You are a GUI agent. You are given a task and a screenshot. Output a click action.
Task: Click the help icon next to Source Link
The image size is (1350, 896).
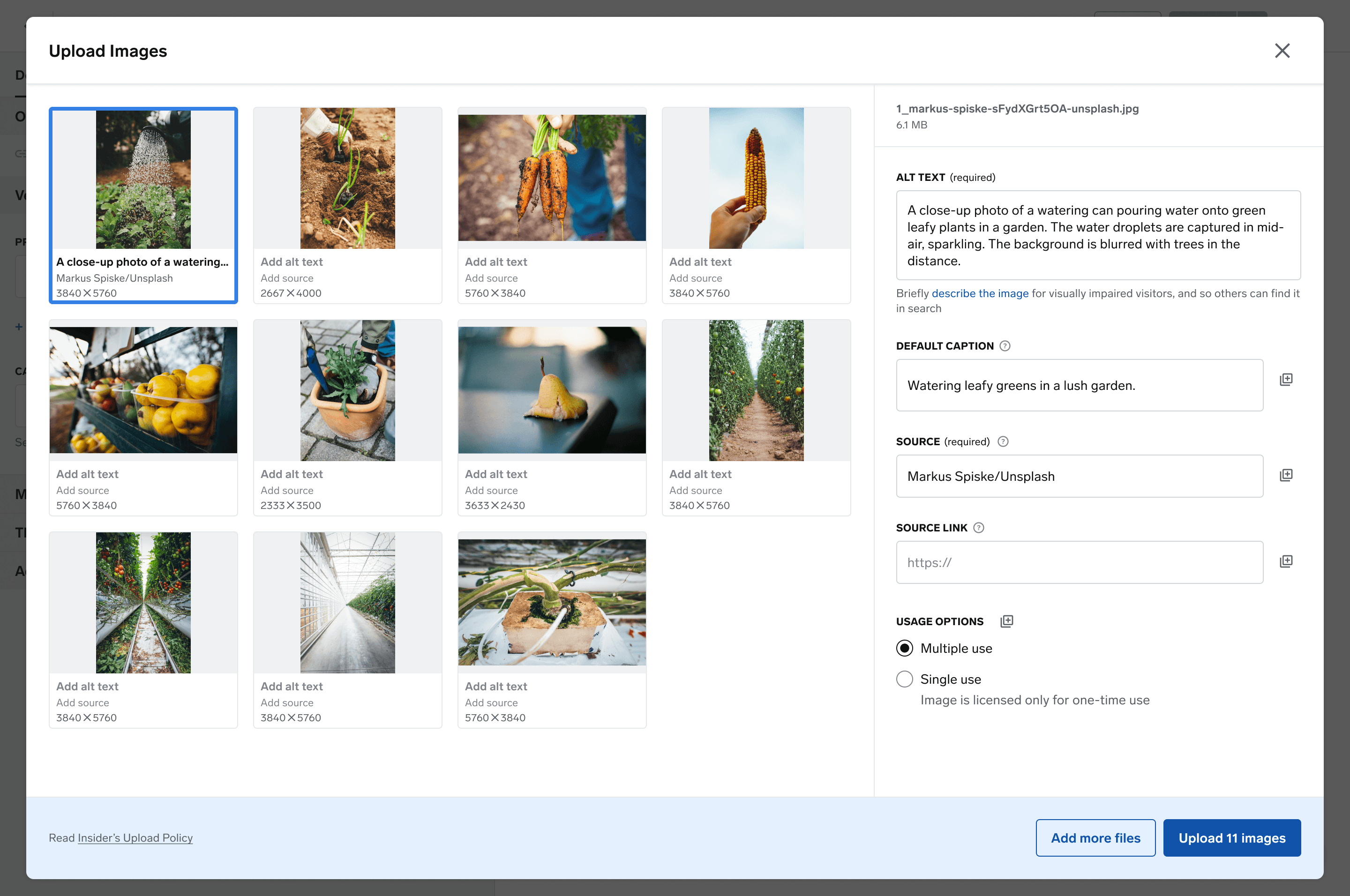978,527
